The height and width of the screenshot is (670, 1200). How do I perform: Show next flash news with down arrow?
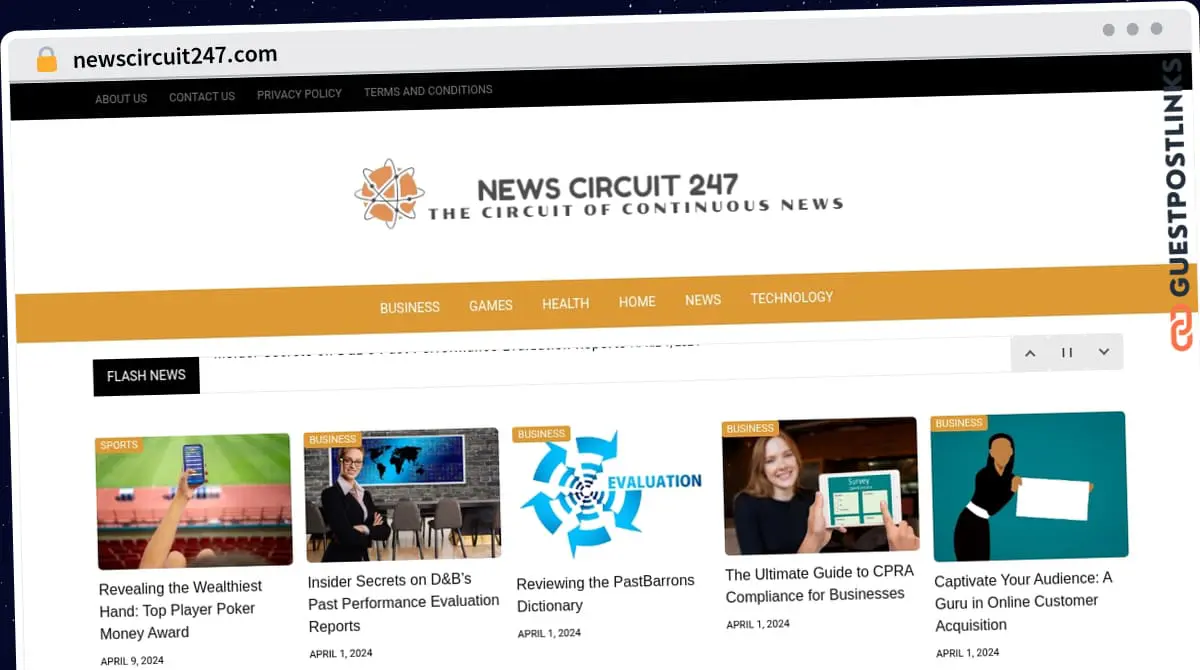coord(1104,352)
